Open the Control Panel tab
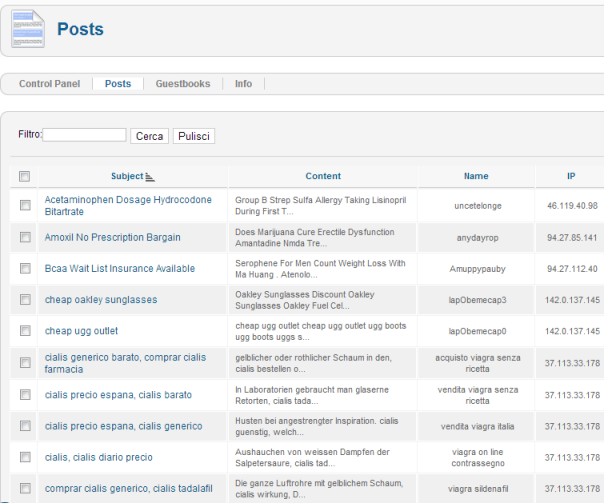Screen dimensions: 604x503 click(x=50, y=84)
